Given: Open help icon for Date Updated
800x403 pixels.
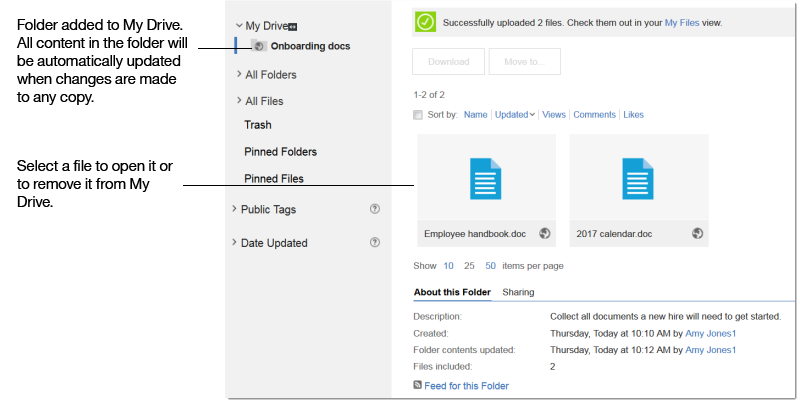Looking at the screenshot, I should (375, 242).
